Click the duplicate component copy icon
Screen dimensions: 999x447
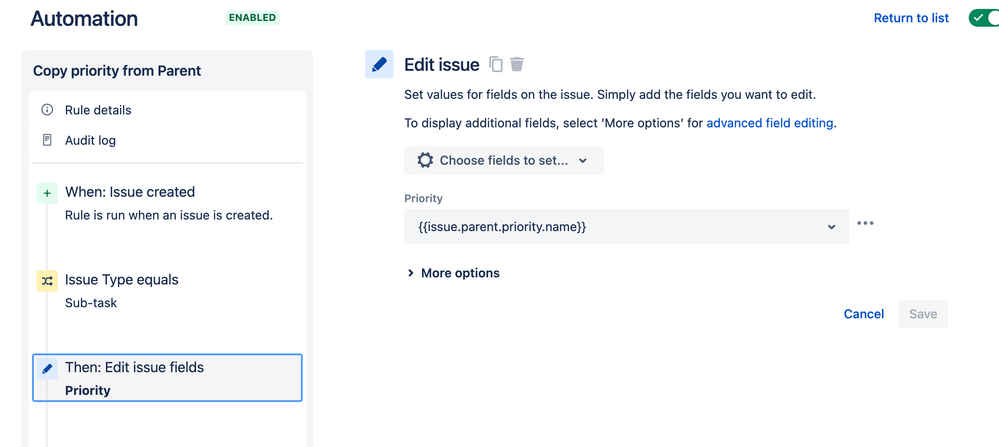click(496, 64)
